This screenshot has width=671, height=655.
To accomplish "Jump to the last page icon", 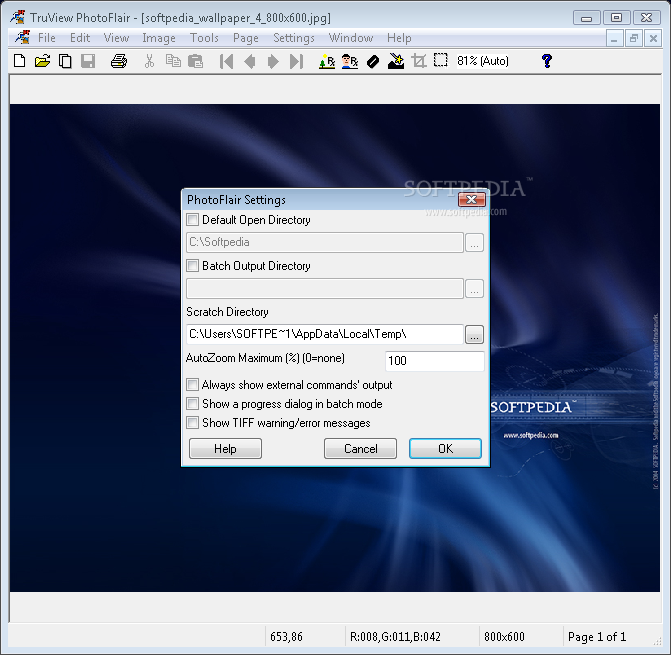I will [296, 61].
